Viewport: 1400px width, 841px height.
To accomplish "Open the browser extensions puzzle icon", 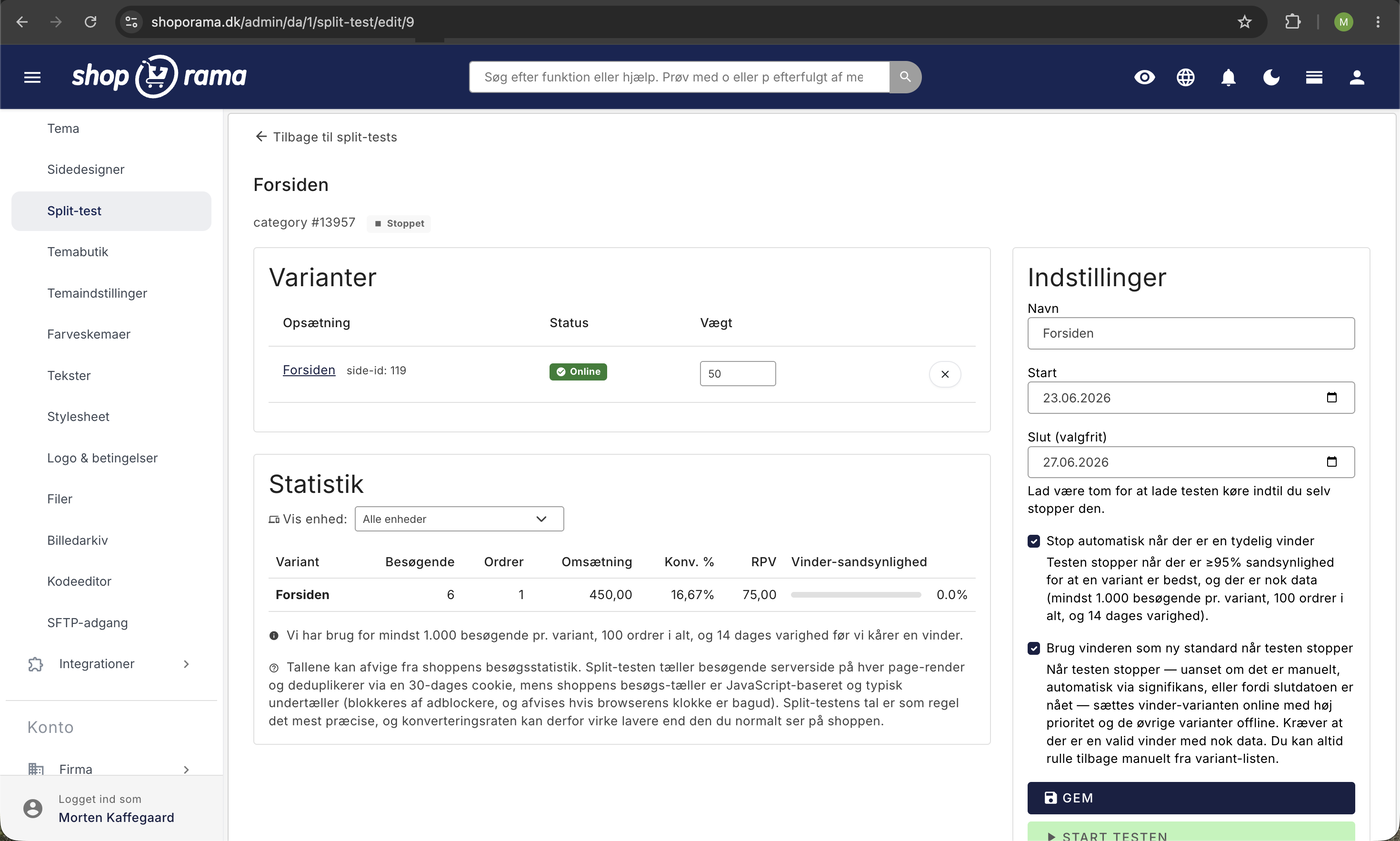I will 1293,21.
